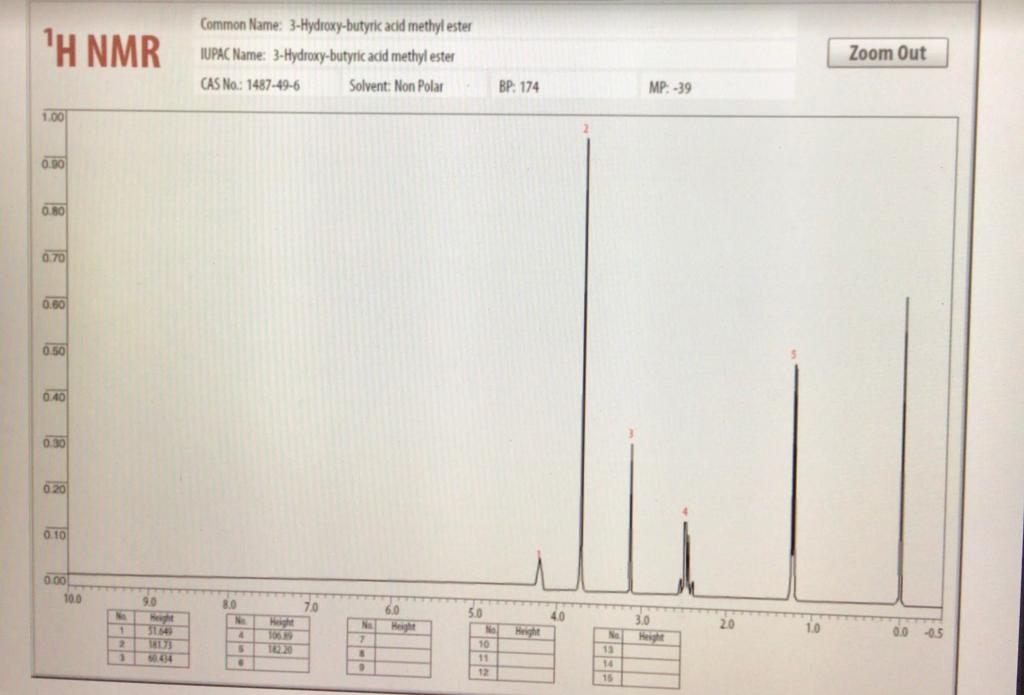The height and width of the screenshot is (695, 1024).
Task: Click peak marker 4 near 2.5 ppm
Action: [684, 512]
